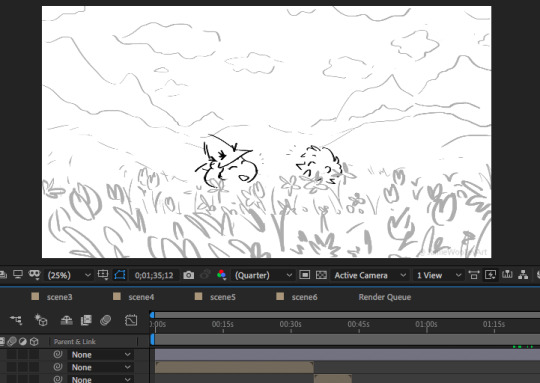Toggle the frame blending switch

pos(86,320)
